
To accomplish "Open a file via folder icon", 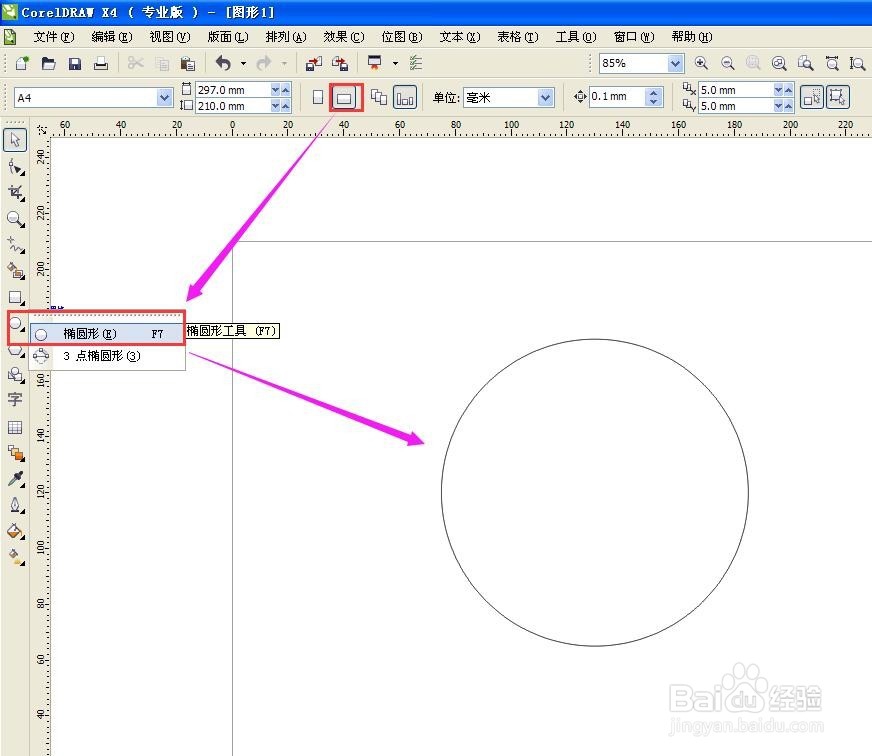I will (x=48, y=63).
